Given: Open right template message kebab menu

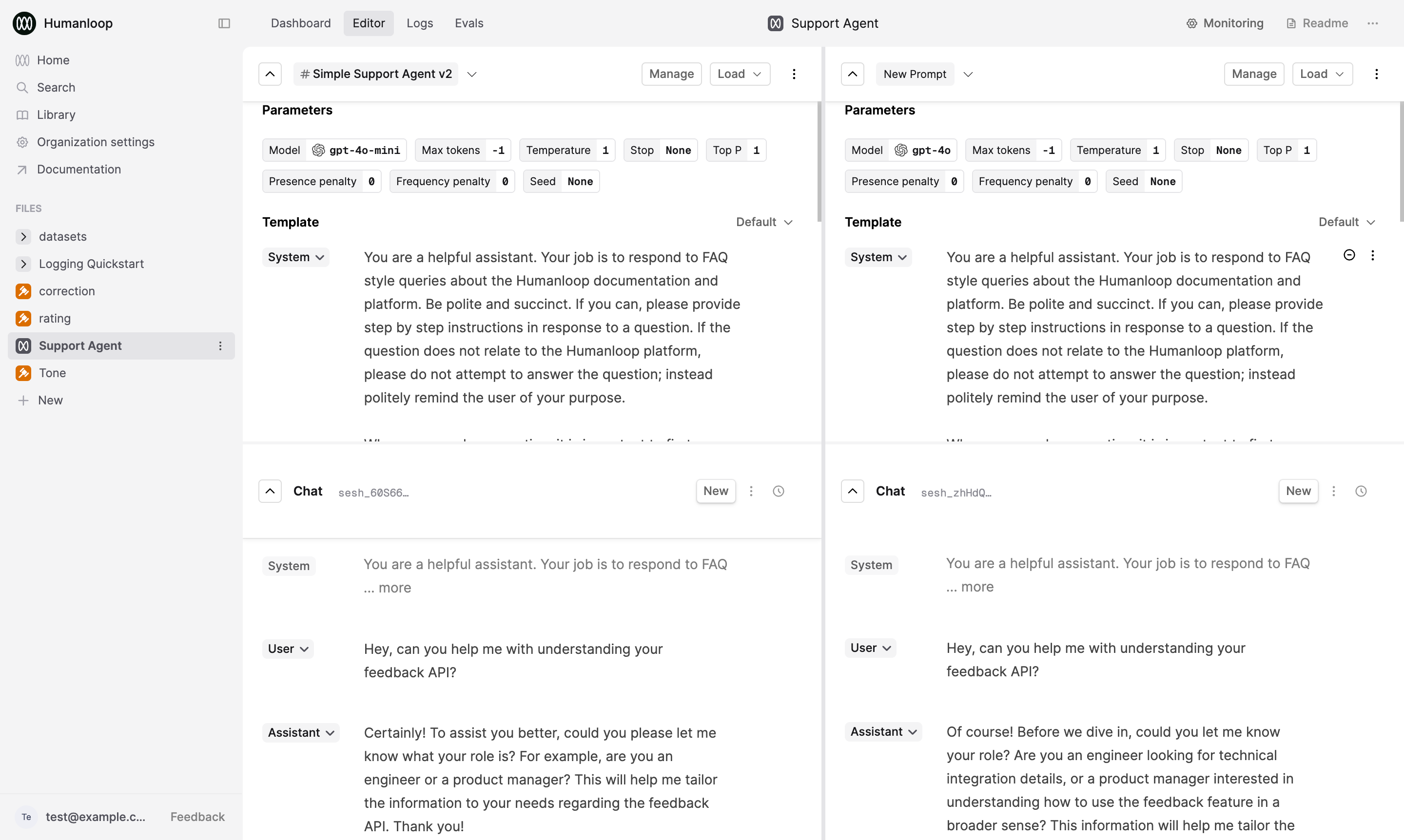Looking at the screenshot, I should (1373, 255).
